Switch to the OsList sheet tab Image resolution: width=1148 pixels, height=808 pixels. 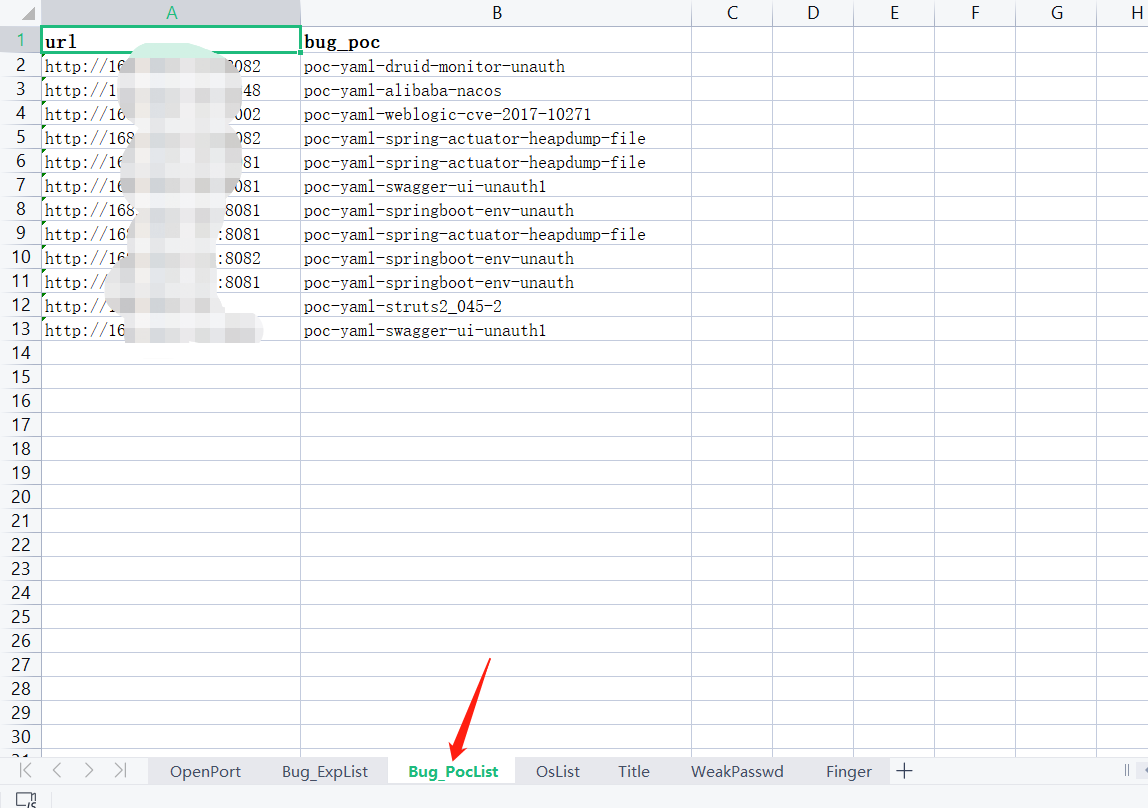tap(557, 771)
